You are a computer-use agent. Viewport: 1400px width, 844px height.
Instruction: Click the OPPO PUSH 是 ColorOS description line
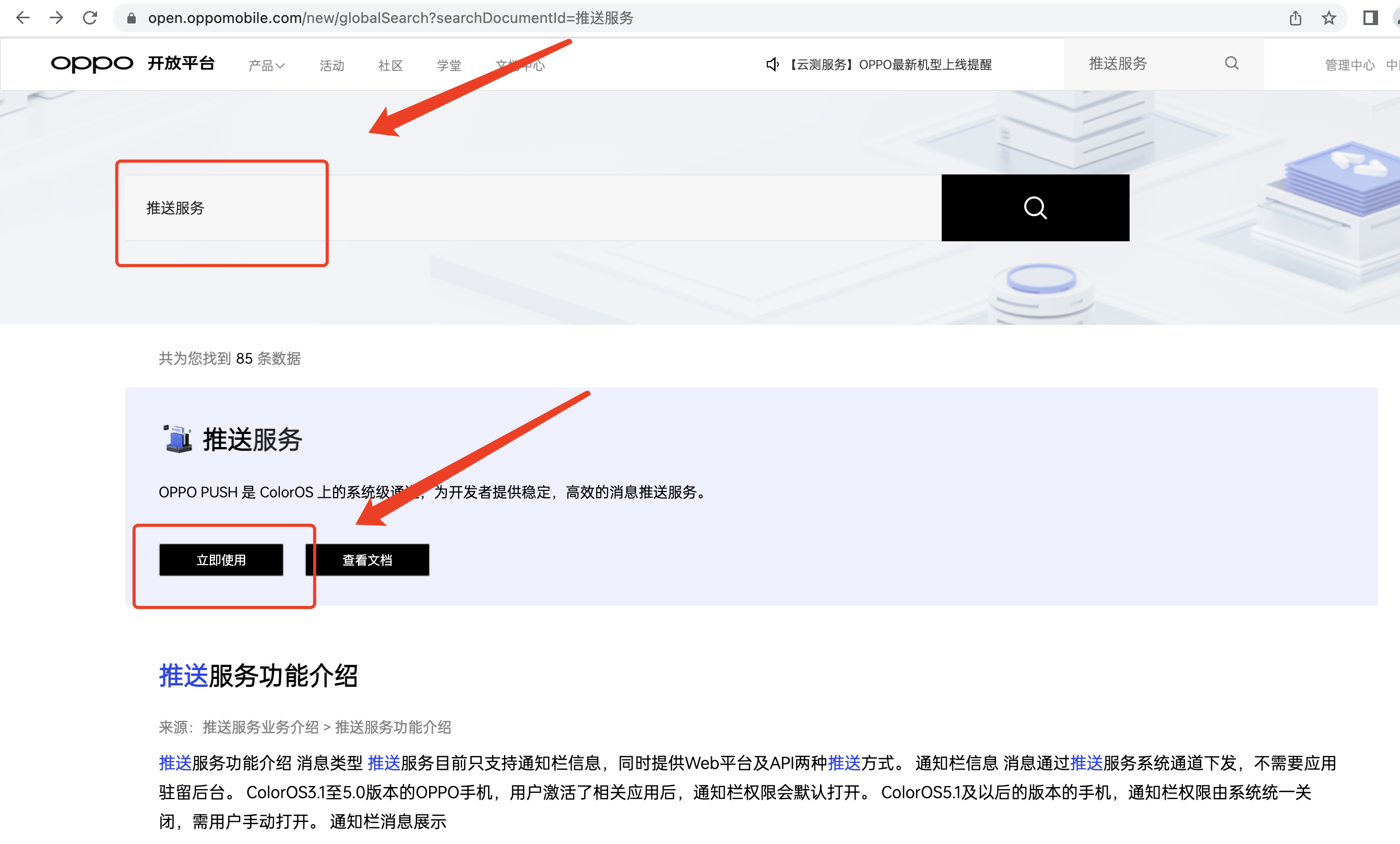[433, 492]
